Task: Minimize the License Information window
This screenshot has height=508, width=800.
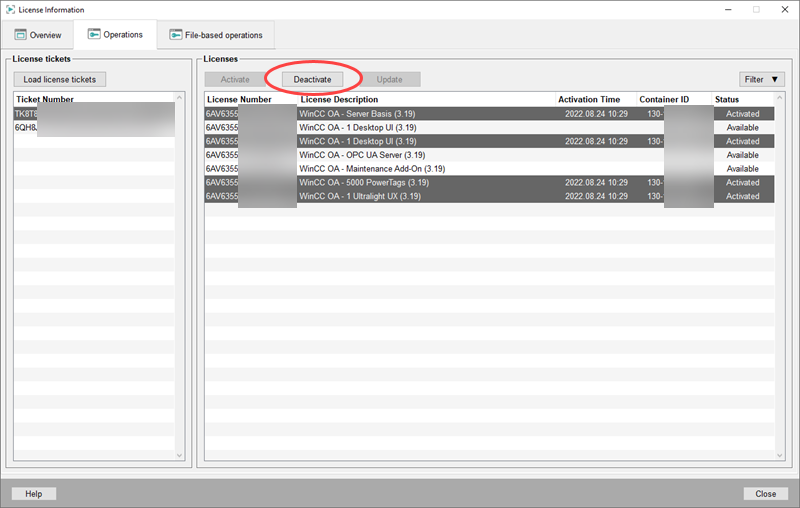Action: (728, 9)
